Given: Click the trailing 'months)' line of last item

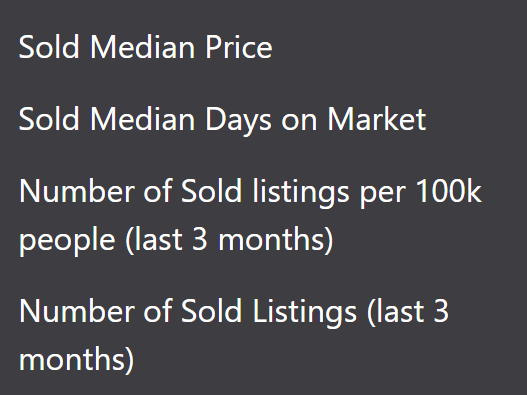Looking at the screenshot, I should (x=77, y=359).
